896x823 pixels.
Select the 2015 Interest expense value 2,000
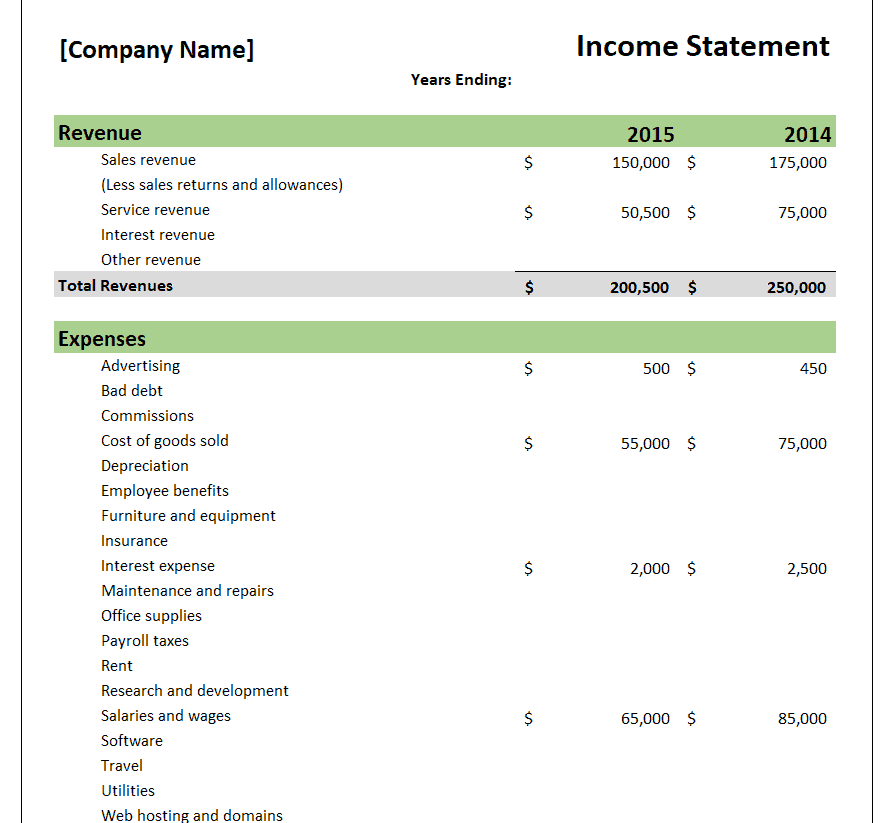650,569
